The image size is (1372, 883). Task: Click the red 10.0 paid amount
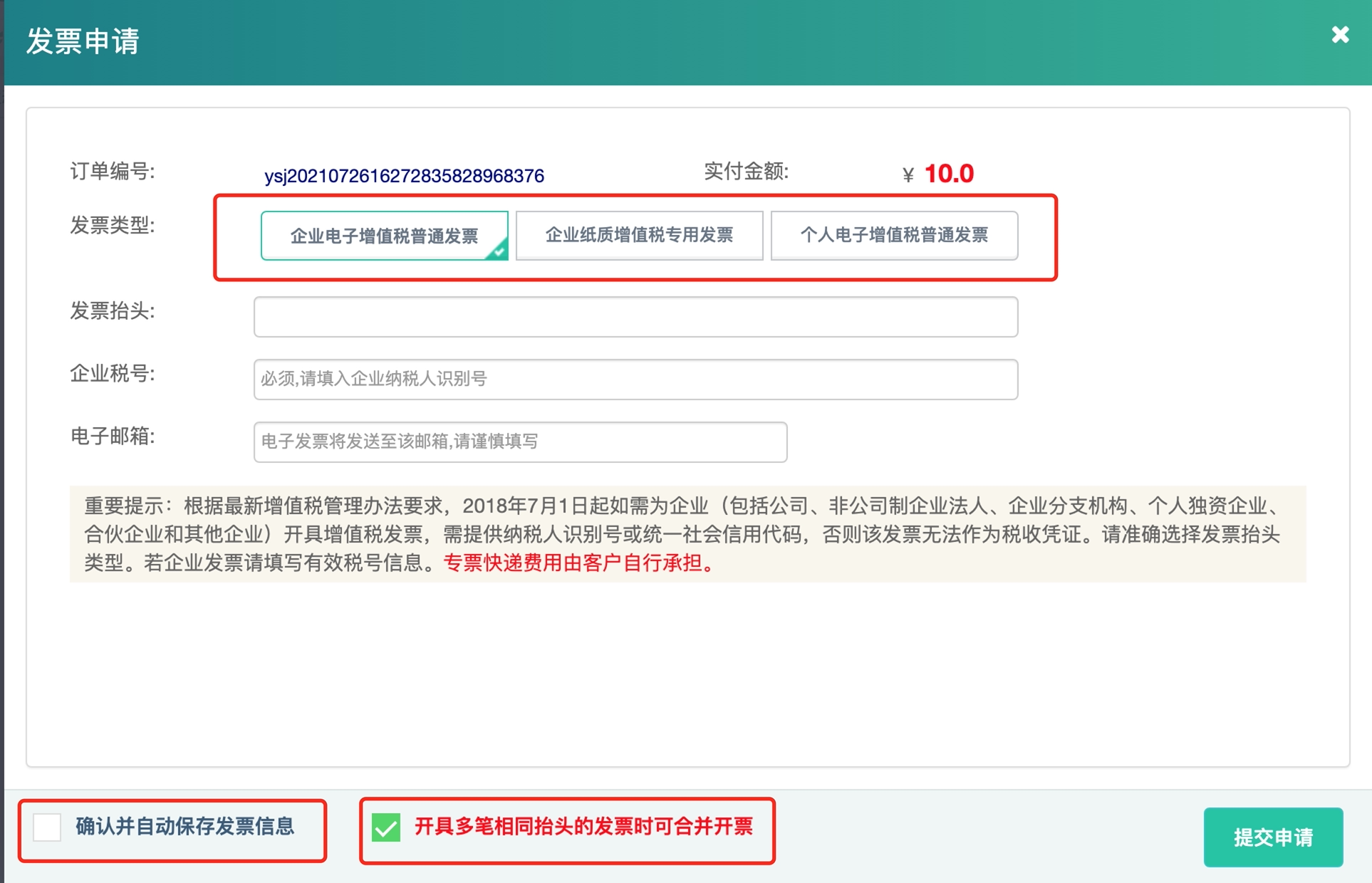coord(948,174)
